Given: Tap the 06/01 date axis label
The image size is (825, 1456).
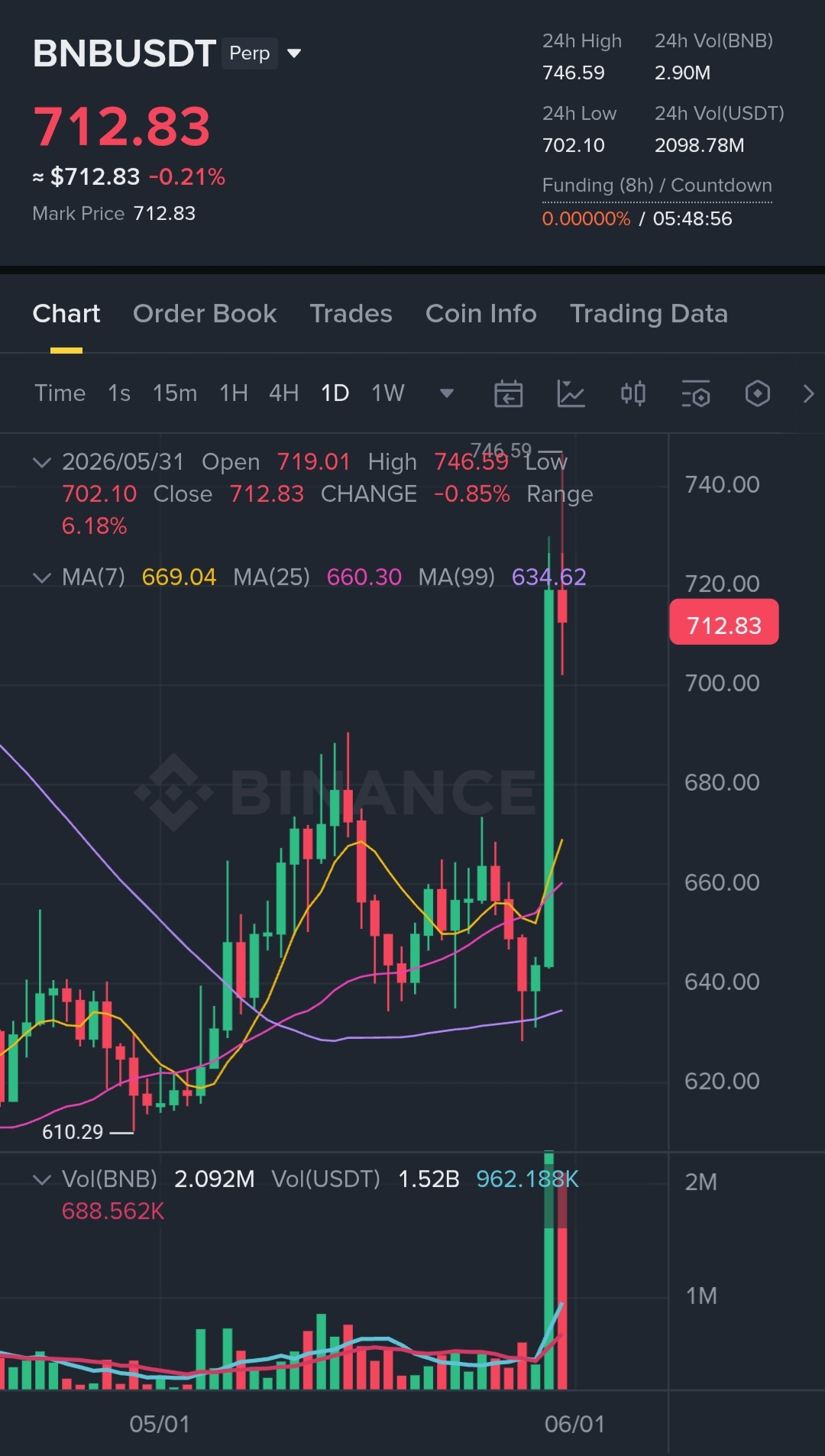Looking at the screenshot, I should click(x=574, y=1424).
